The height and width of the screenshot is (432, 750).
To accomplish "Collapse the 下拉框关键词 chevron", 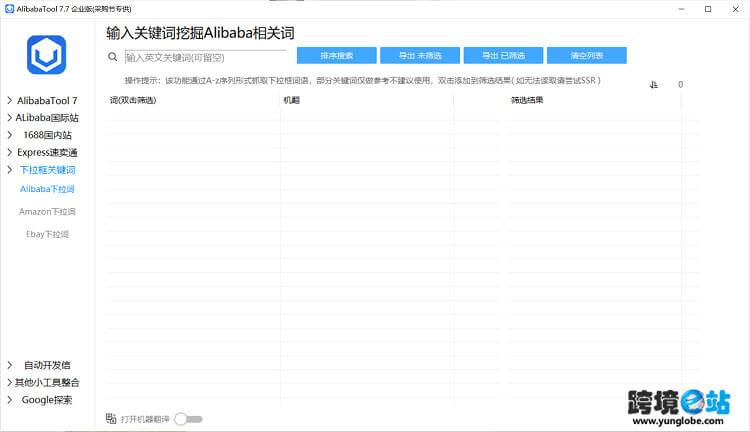I will [10, 169].
